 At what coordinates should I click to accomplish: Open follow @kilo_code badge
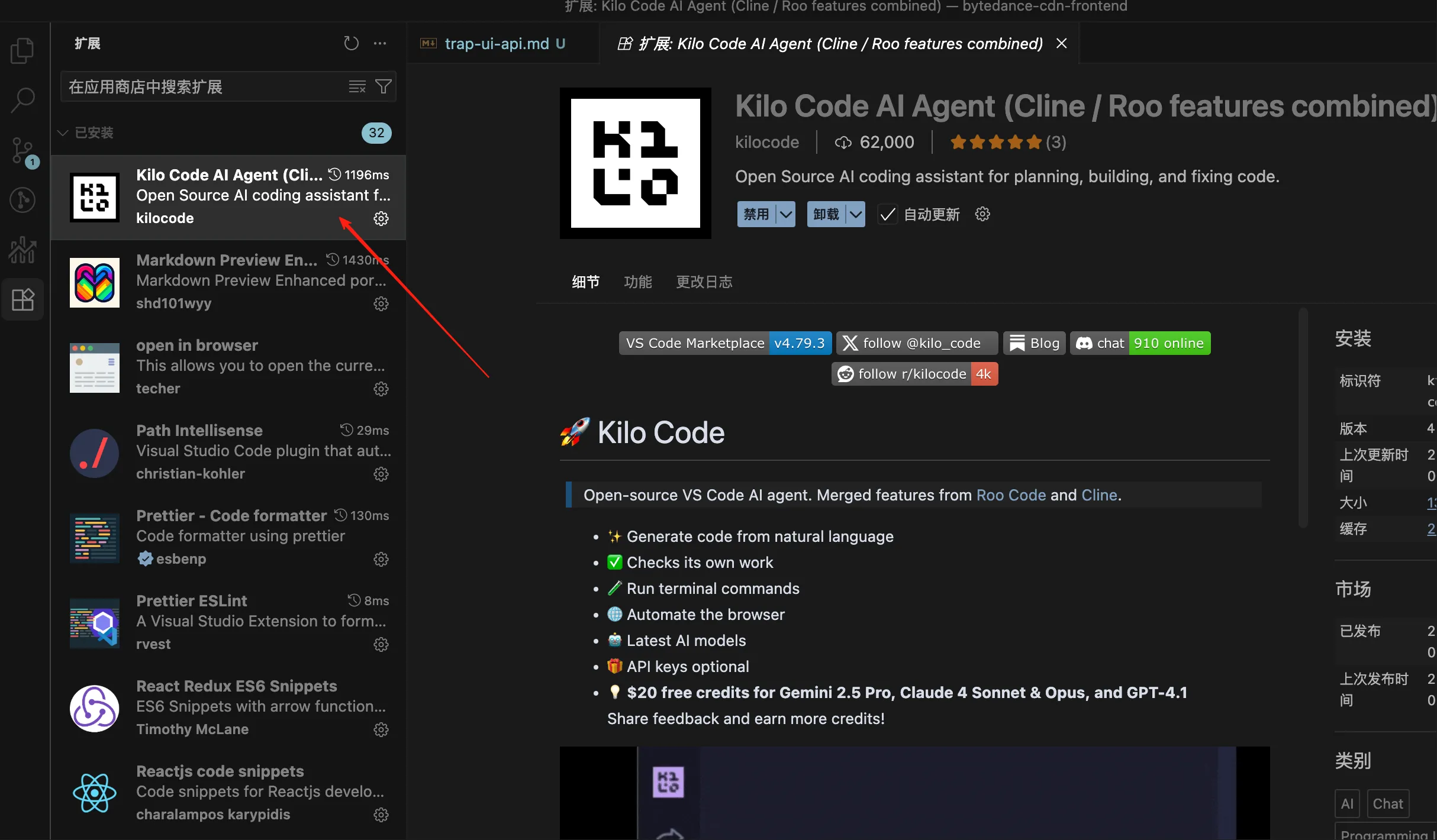coord(917,343)
